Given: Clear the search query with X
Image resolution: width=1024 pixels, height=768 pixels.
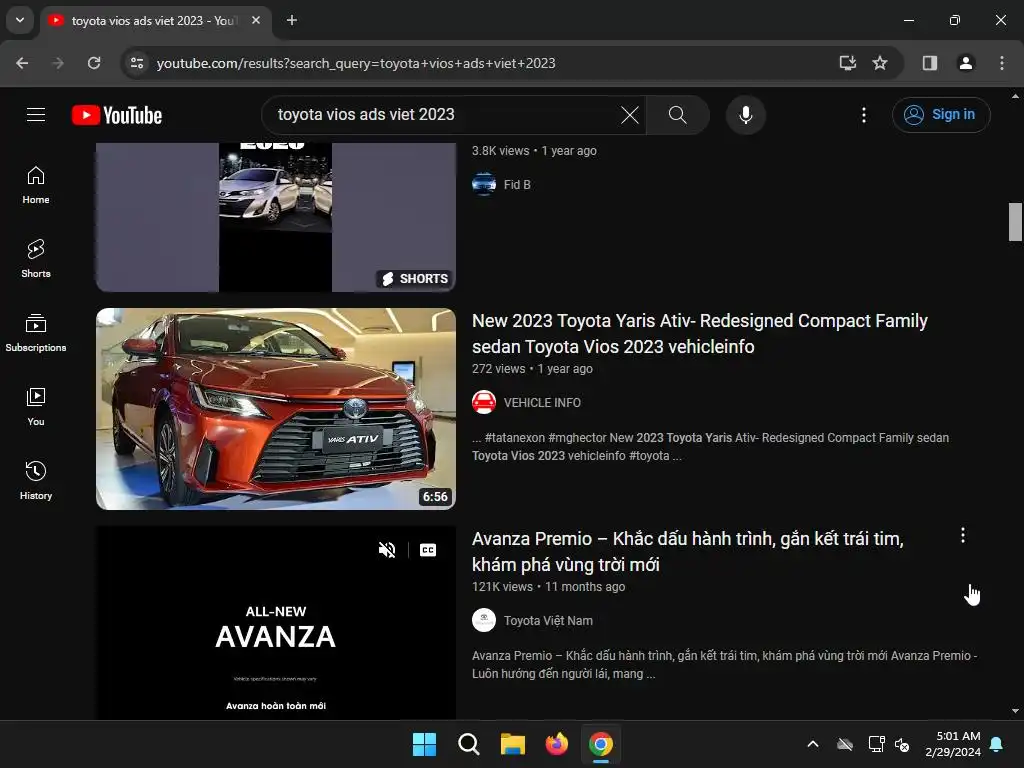Looking at the screenshot, I should 630,115.
